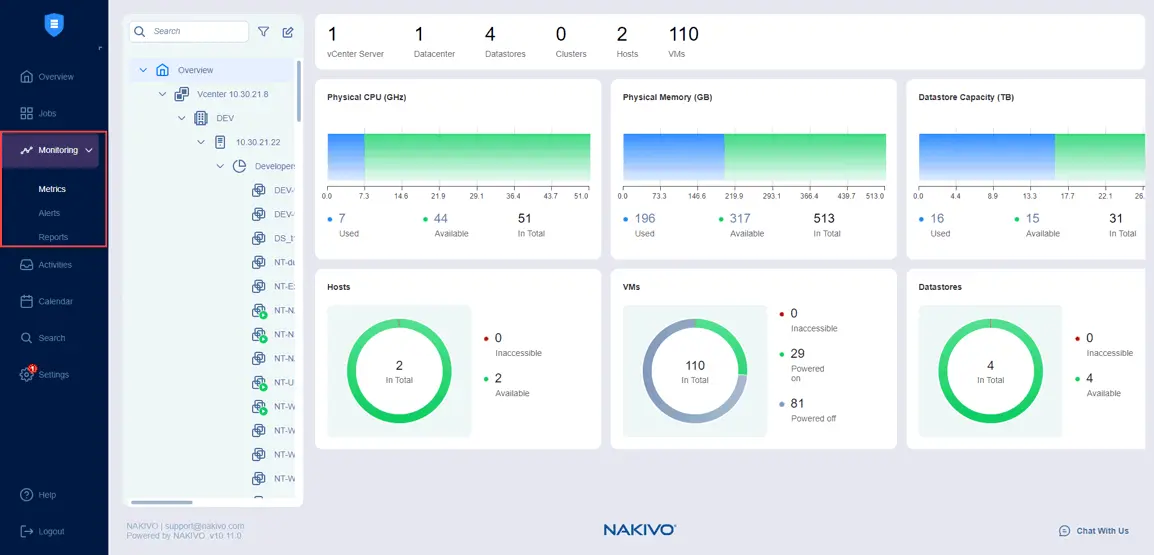Click the filter funnel icon in the inventory panel
Image resolution: width=1154 pixels, height=555 pixels.
coord(263,32)
